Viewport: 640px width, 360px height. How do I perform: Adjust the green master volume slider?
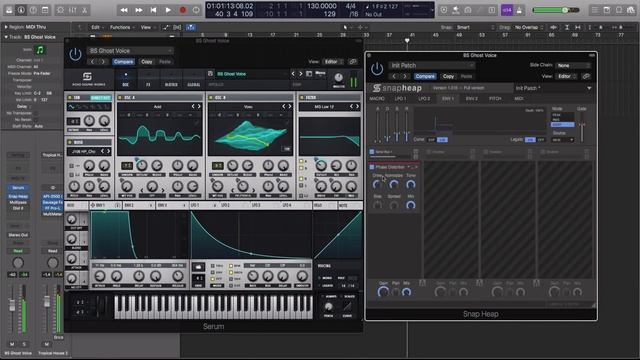pyautogui.click(x=556, y=10)
